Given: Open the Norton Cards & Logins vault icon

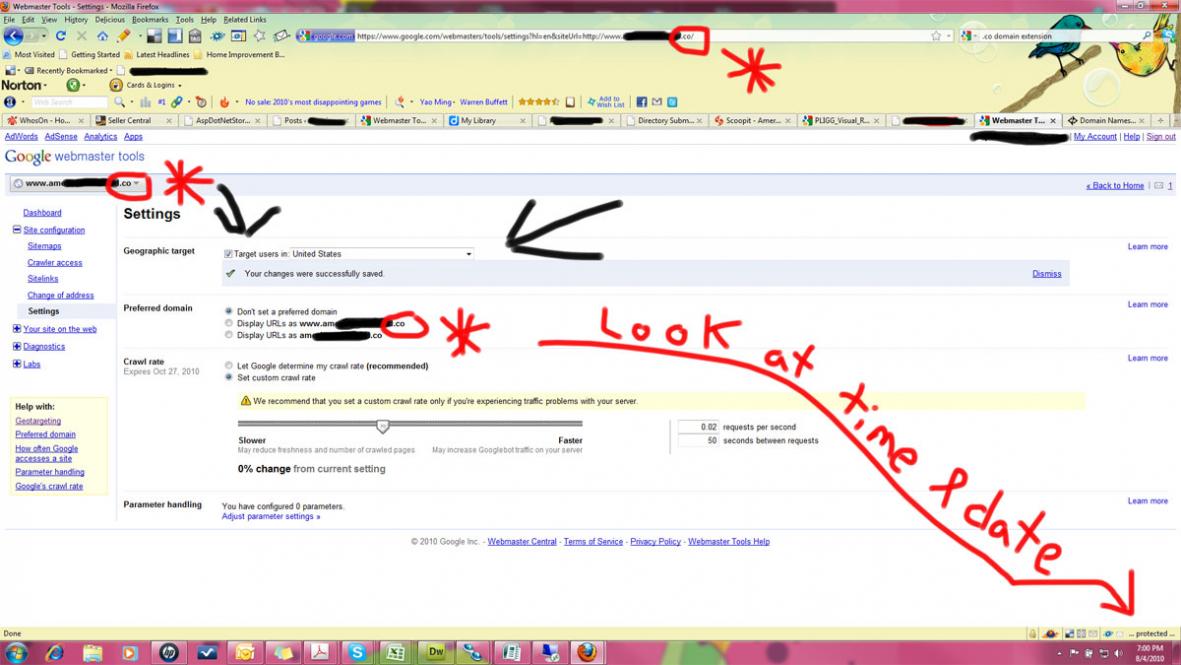Looking at the screenshot, I should 116,85.
